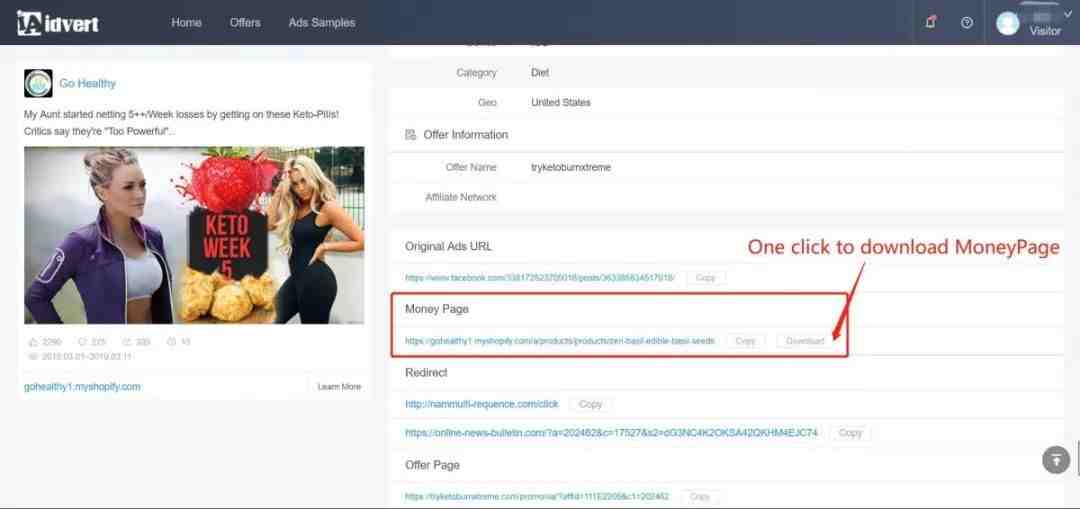The height and width of the screenshot is (509, 1080).
Task: Copy the Original Ads URL
Action: click(706, 278)
